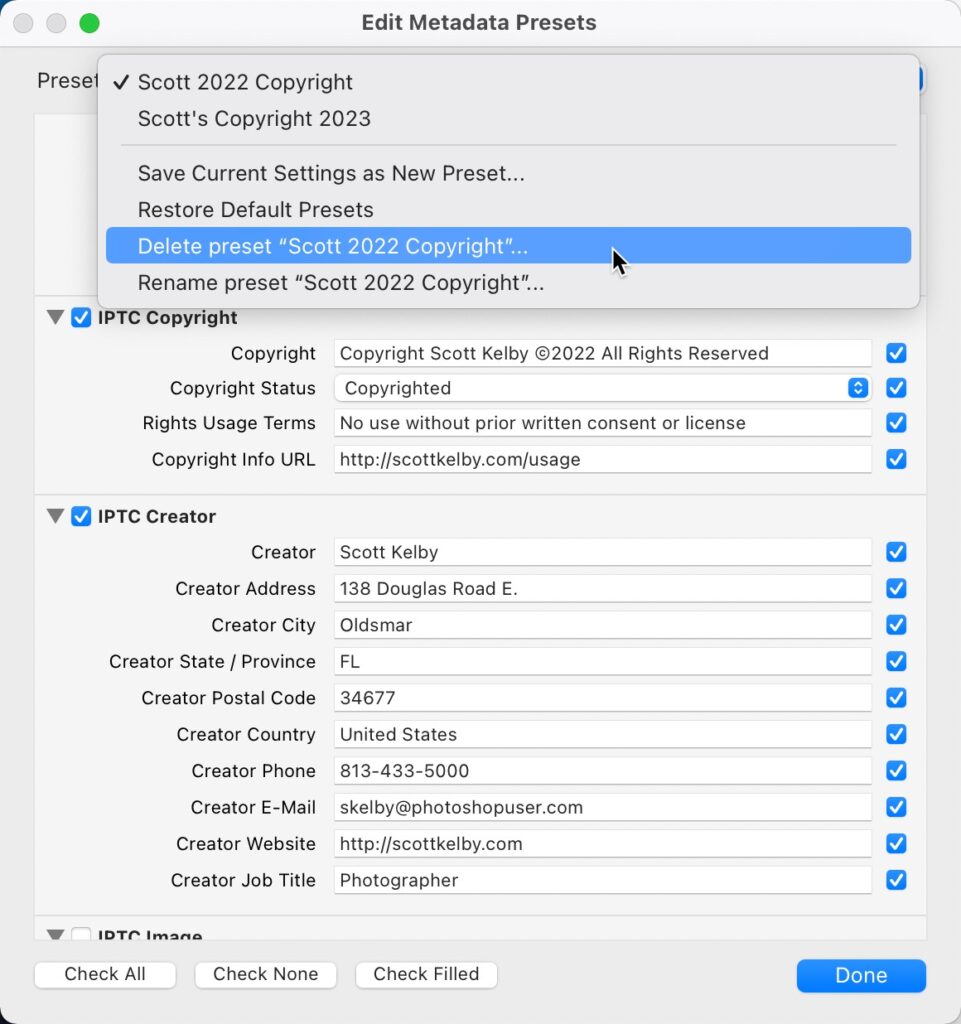The width and height of the screenshot is (961, 1024).
Task: Click the green zoom window button
Action: (x=89, y=23)
